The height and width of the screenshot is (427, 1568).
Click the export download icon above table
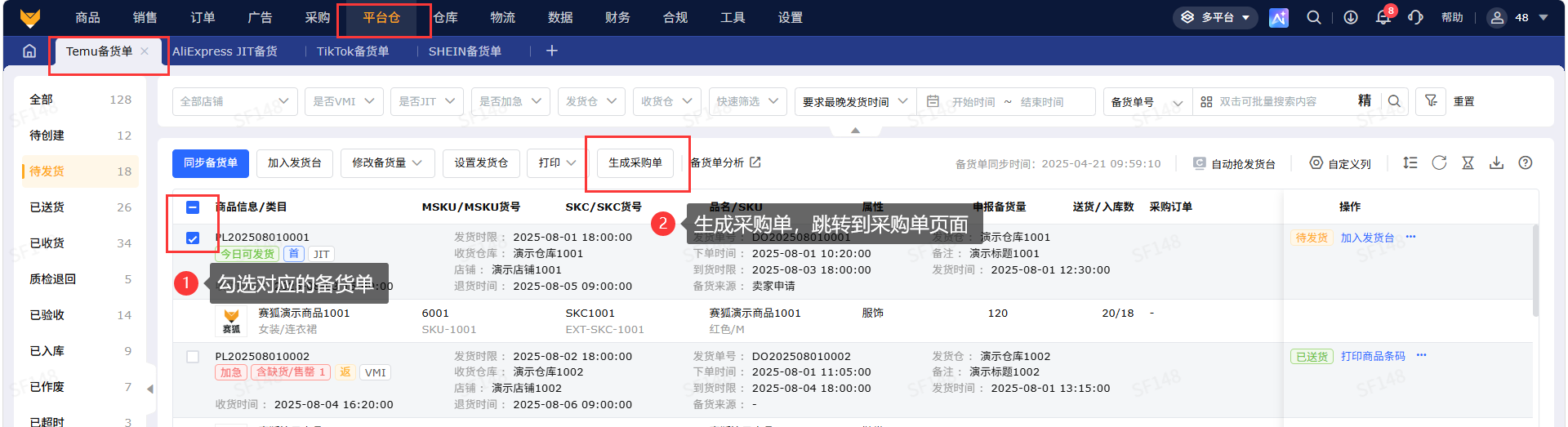click(x=1496, y=162)
